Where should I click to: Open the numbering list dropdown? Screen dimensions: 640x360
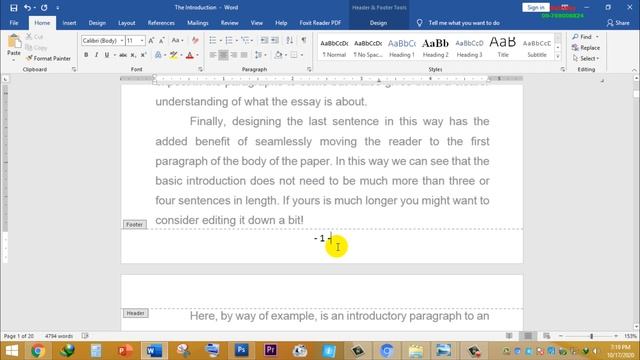[236, 40]
